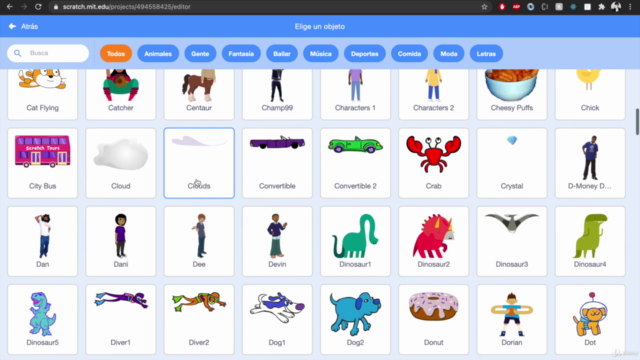Open the Dot sprite

coord(590,320)
